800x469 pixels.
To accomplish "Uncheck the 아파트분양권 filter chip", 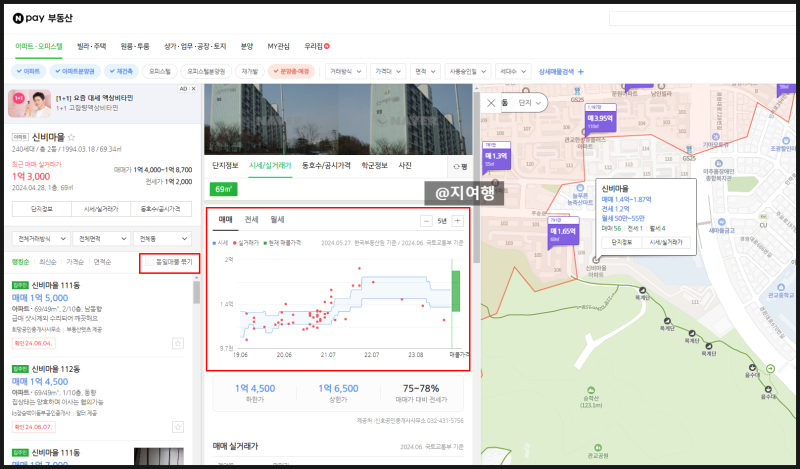I will tap(75, 71).
